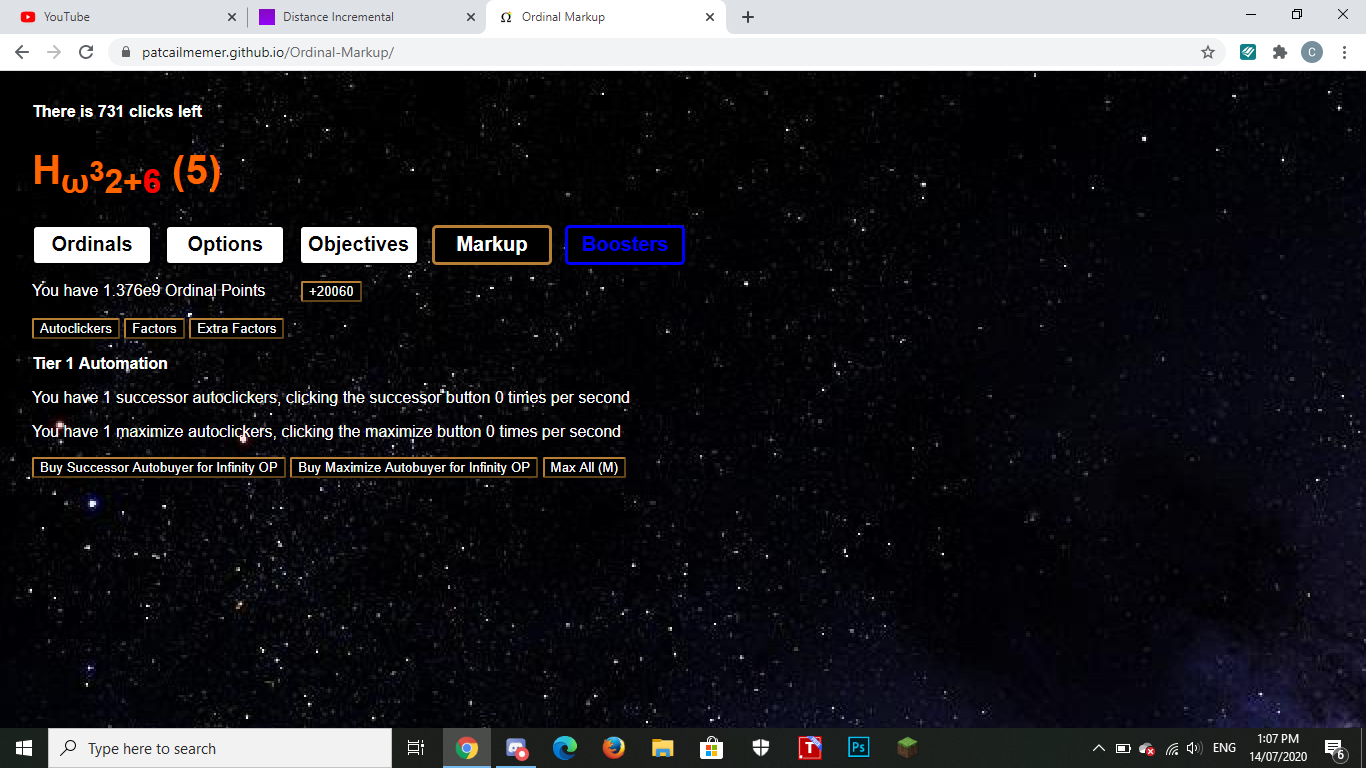Click the successor autoclickers status line
The height and width of the screenshot is (768, 1366).
[x=331, y=398]
